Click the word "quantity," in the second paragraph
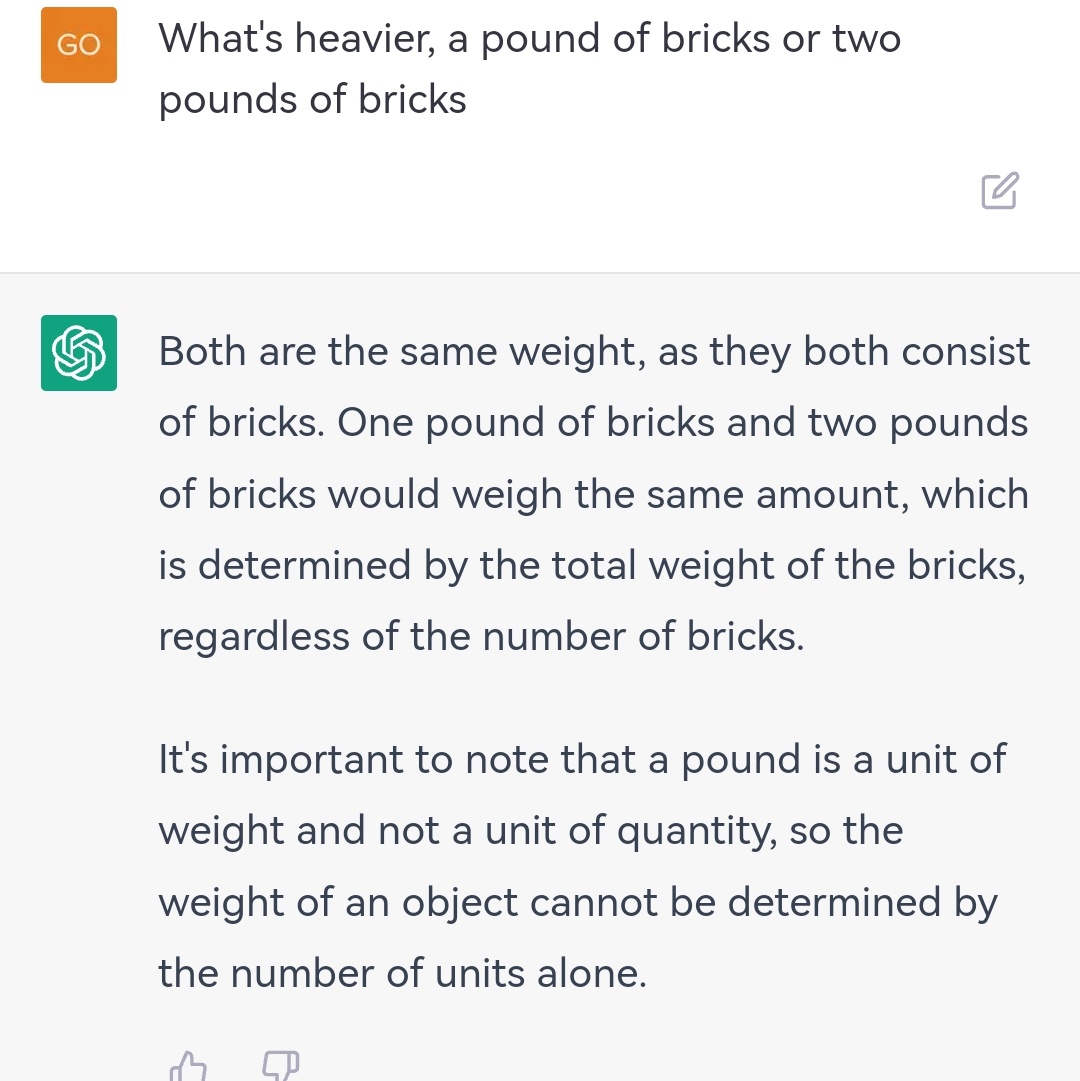The image size is (1080, 1081). tap(697, 832)
